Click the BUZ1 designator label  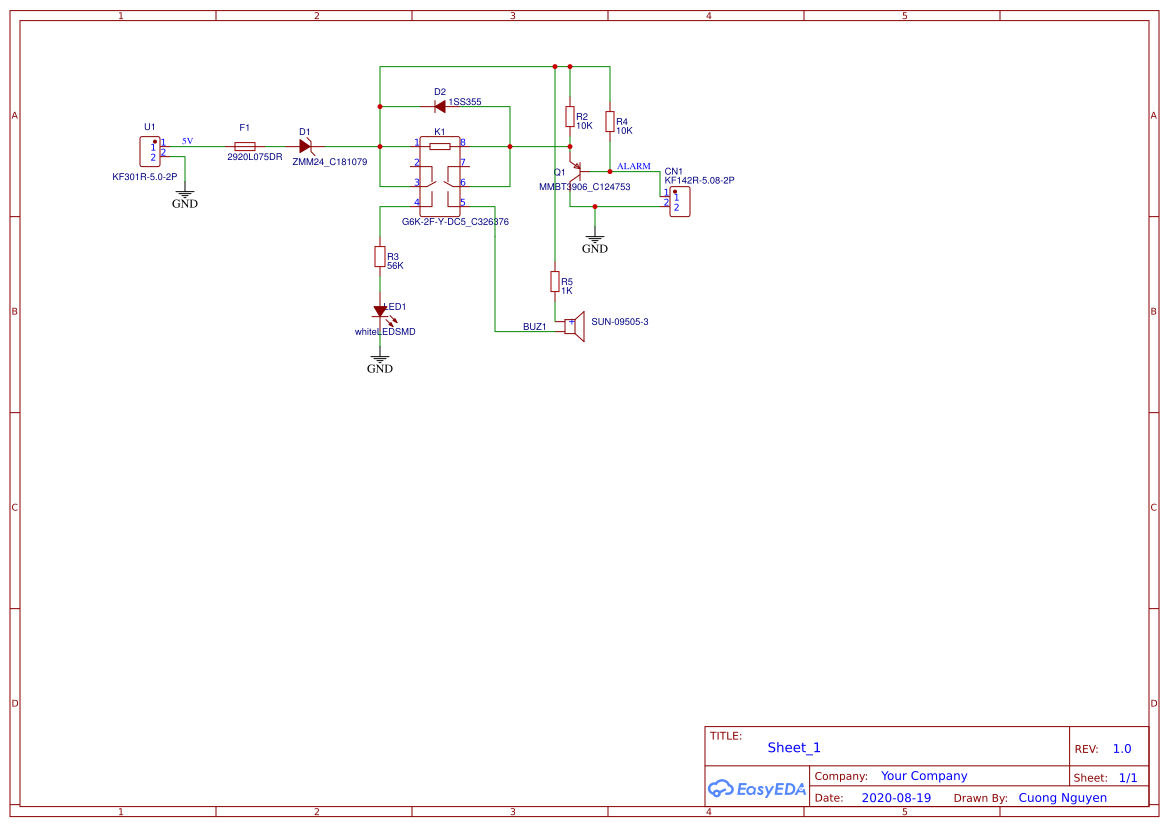point(535,327)
